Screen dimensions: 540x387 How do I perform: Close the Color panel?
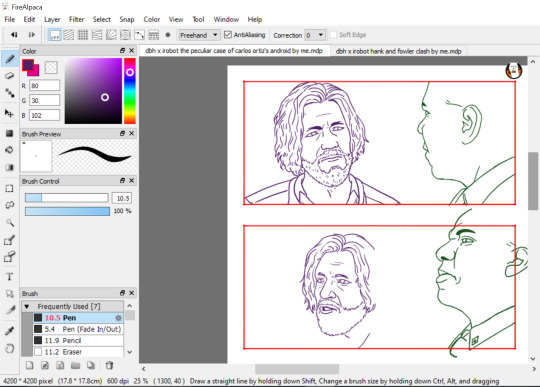click(x=132, y=51)
